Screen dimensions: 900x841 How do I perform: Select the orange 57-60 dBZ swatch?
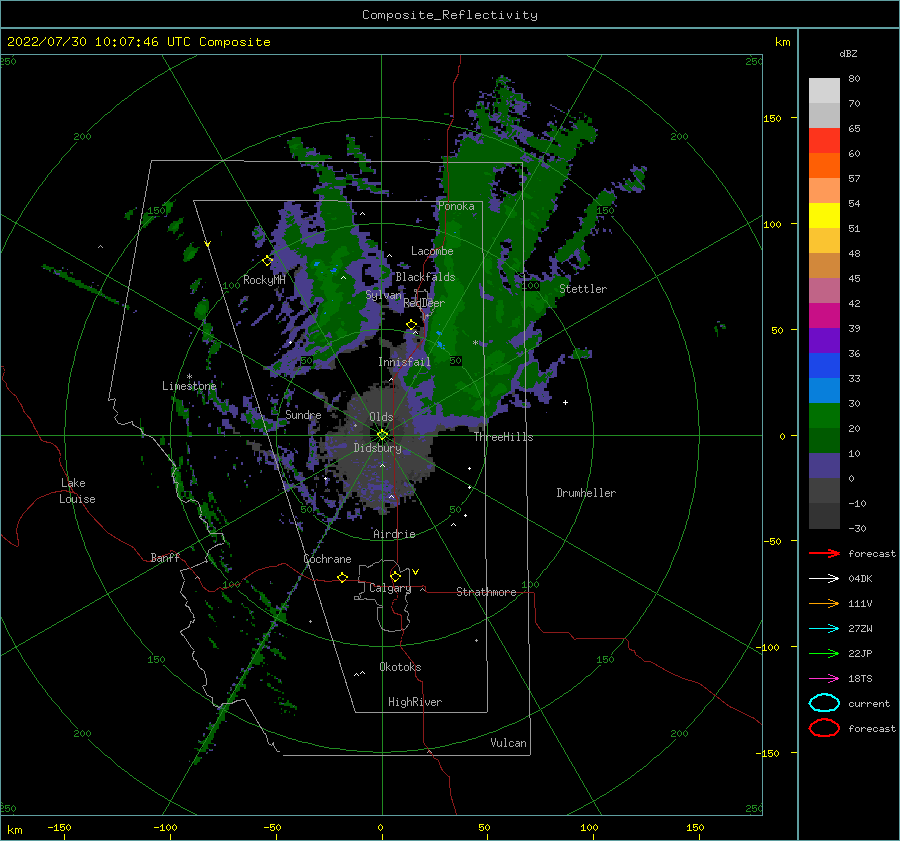[x=824, y=165]
